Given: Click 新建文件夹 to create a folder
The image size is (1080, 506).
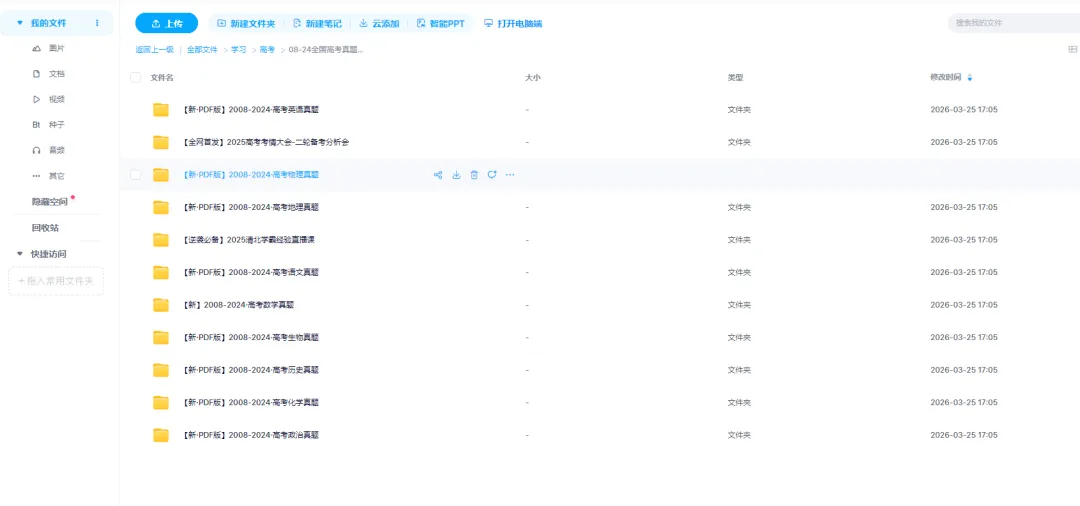Looking at the screenshot, I should click(x=246, y=23).
